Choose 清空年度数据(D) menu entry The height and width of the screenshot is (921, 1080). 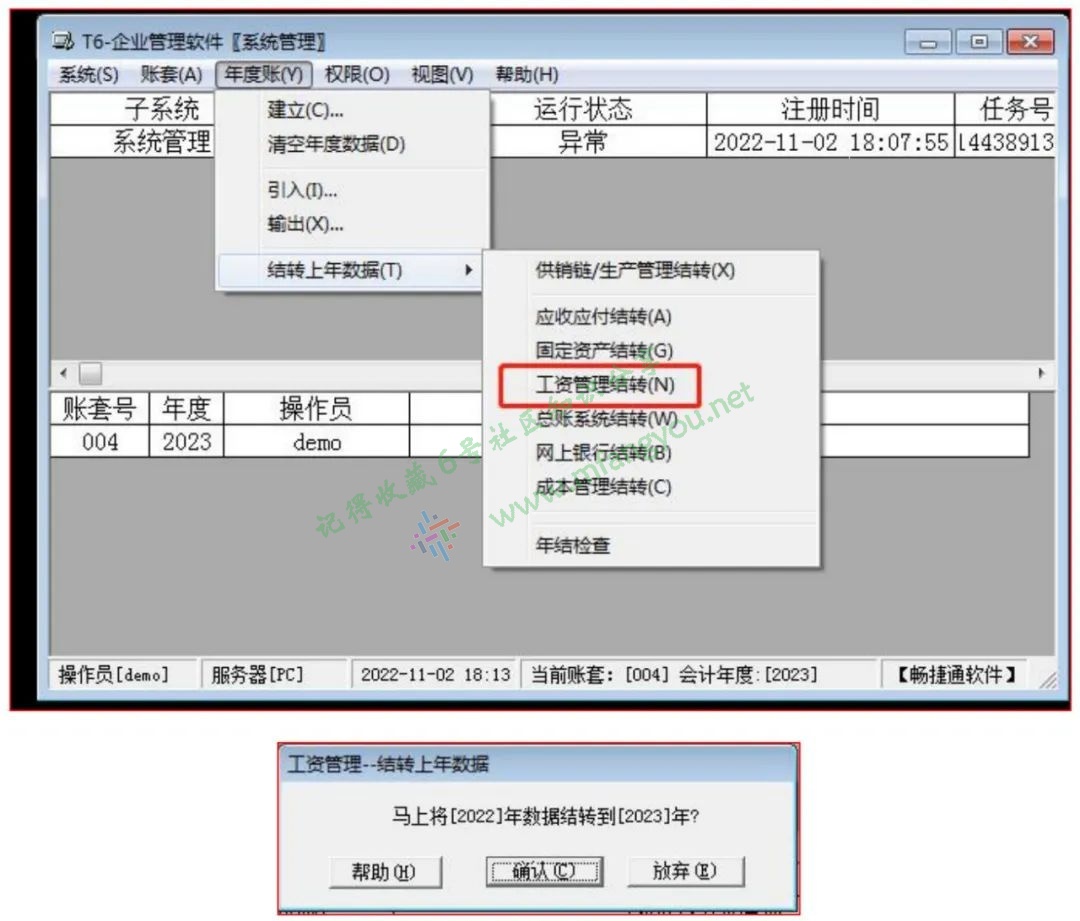(336, 144)
